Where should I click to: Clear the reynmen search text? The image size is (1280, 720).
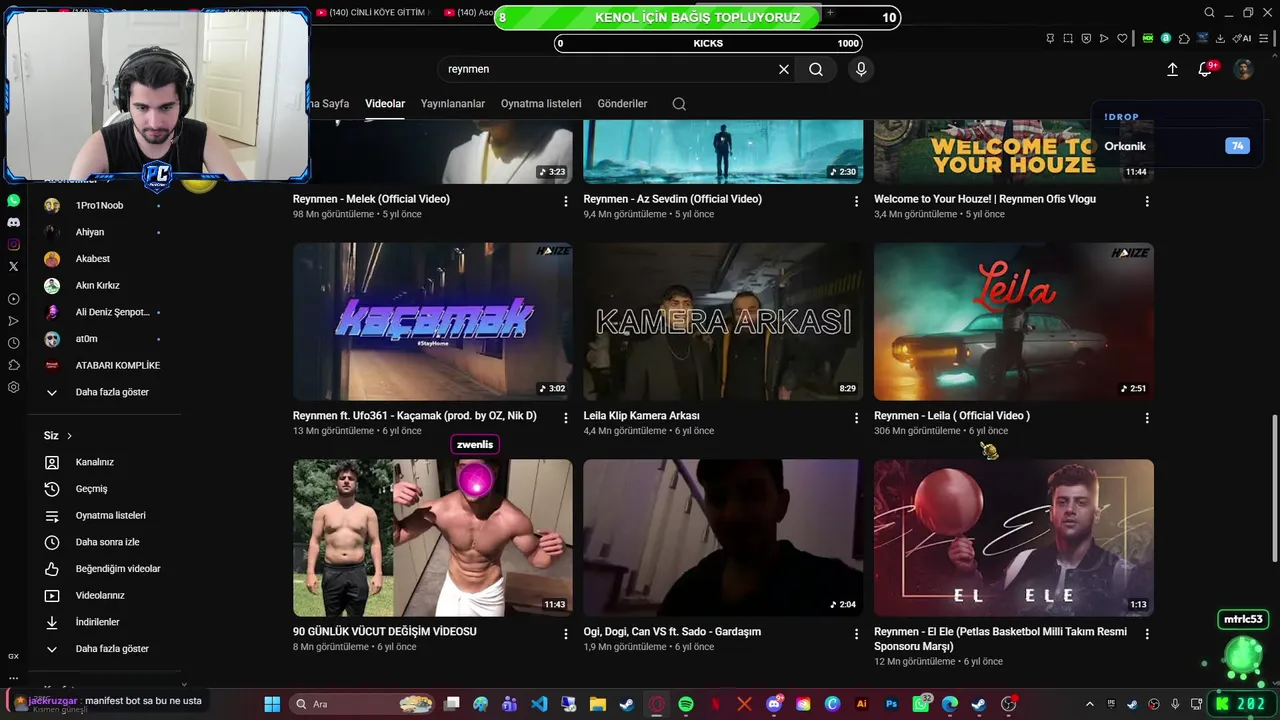tap(784, 69)
